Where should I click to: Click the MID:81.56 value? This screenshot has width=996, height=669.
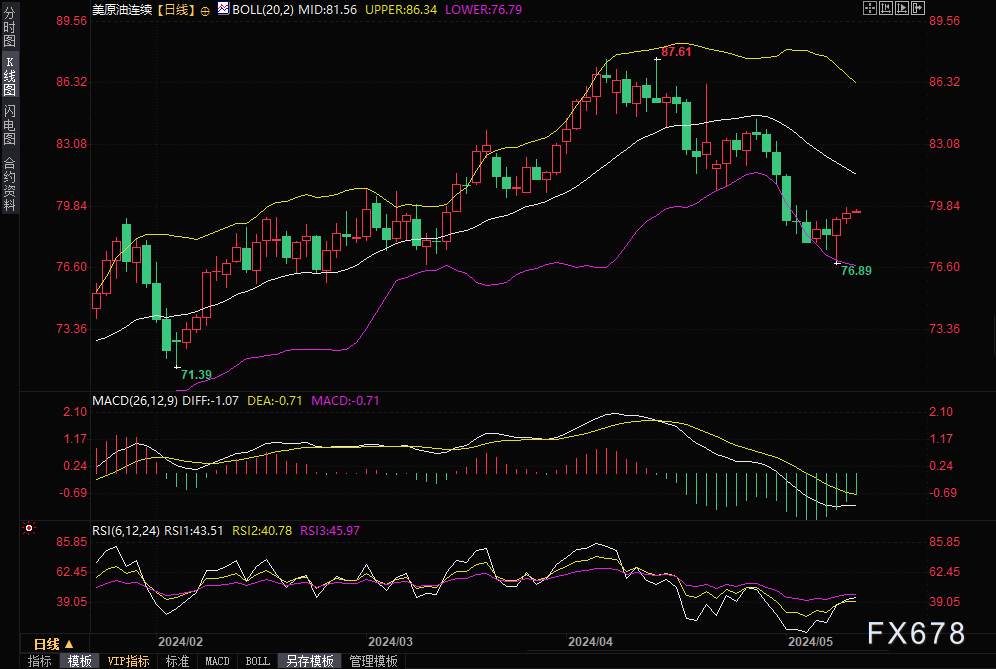[327, 10]
